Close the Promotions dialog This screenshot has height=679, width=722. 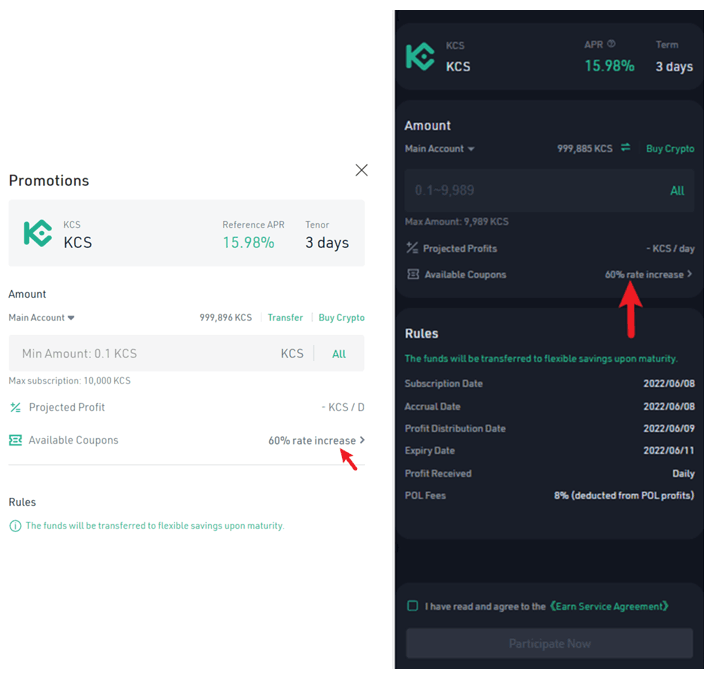click(361, 170)
